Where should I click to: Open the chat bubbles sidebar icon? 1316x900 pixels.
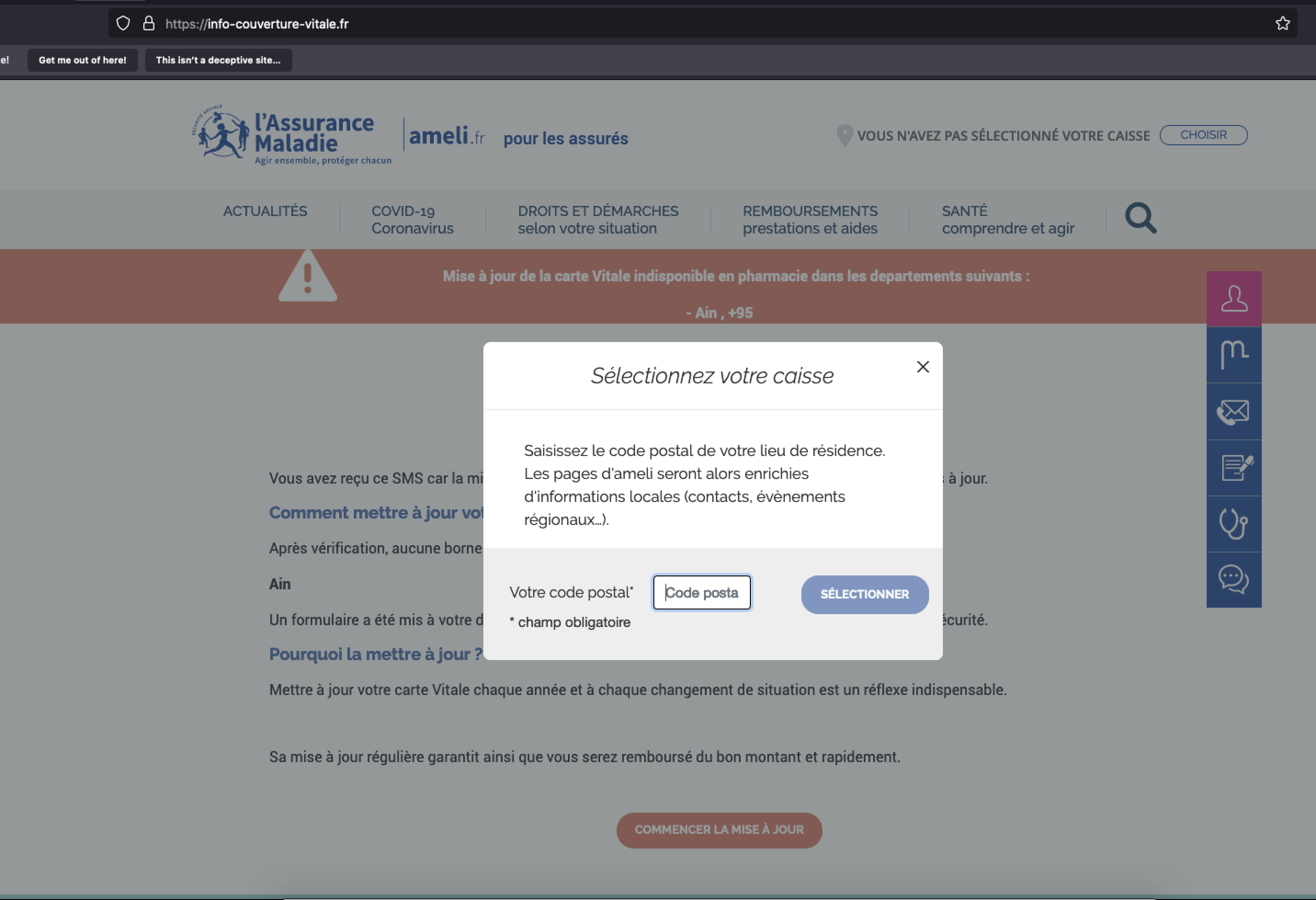(x=1233, y=580)
